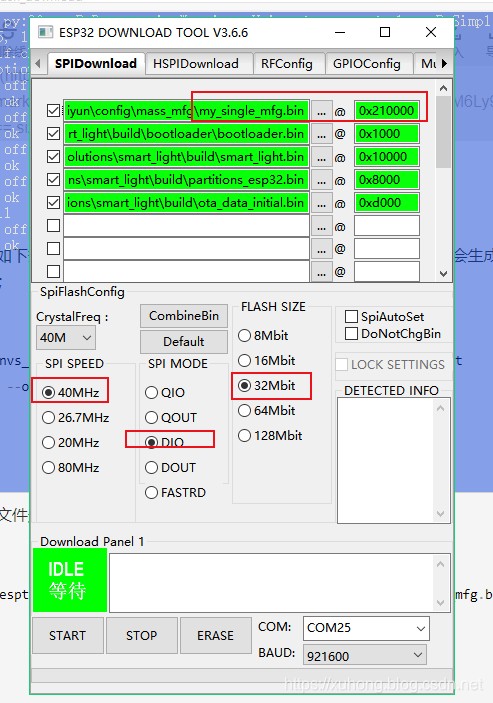Screen dimensions: 493x703
Task: Click the file list scroll up arrow
Action: [x=443, y=88]
